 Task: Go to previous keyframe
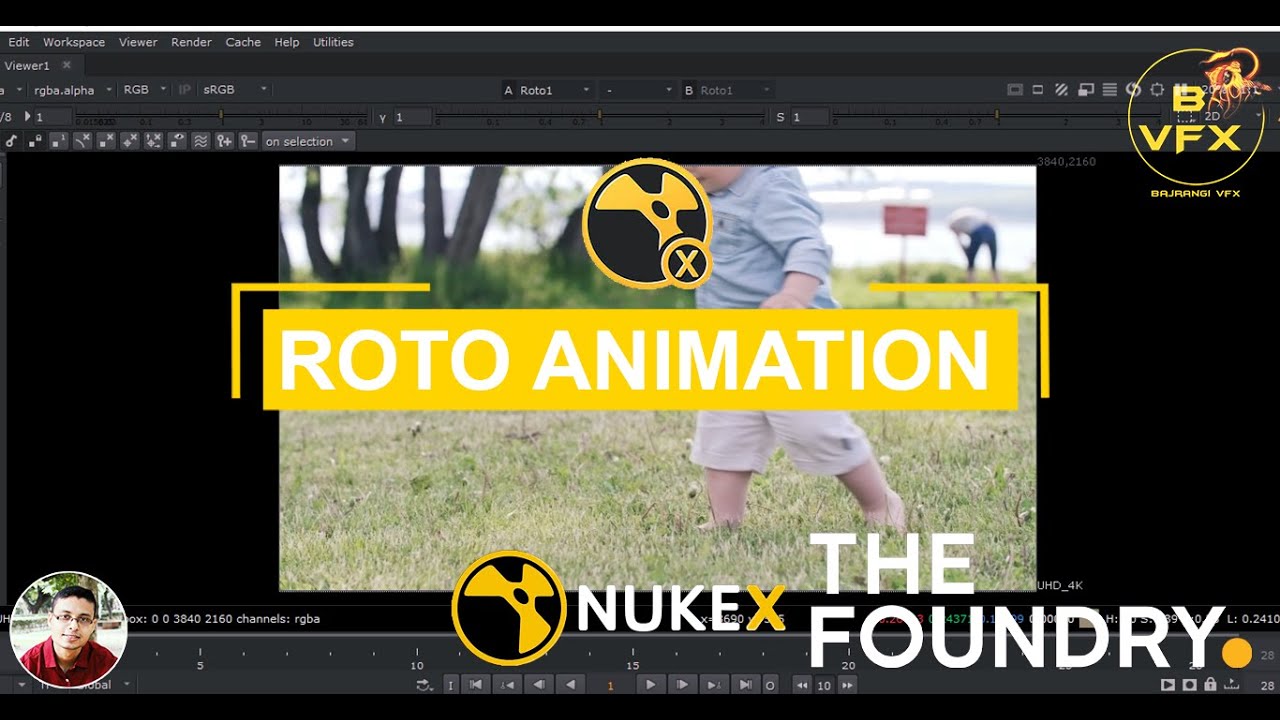(508, 685)
